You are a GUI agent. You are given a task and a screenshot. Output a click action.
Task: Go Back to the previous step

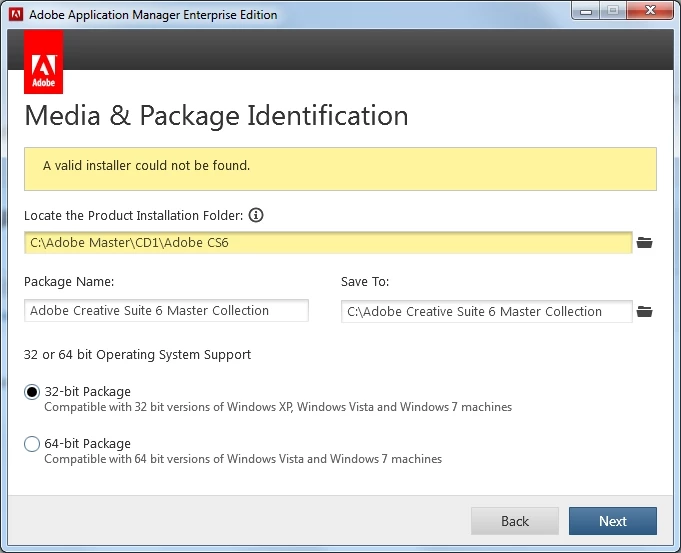coord(515,521)
